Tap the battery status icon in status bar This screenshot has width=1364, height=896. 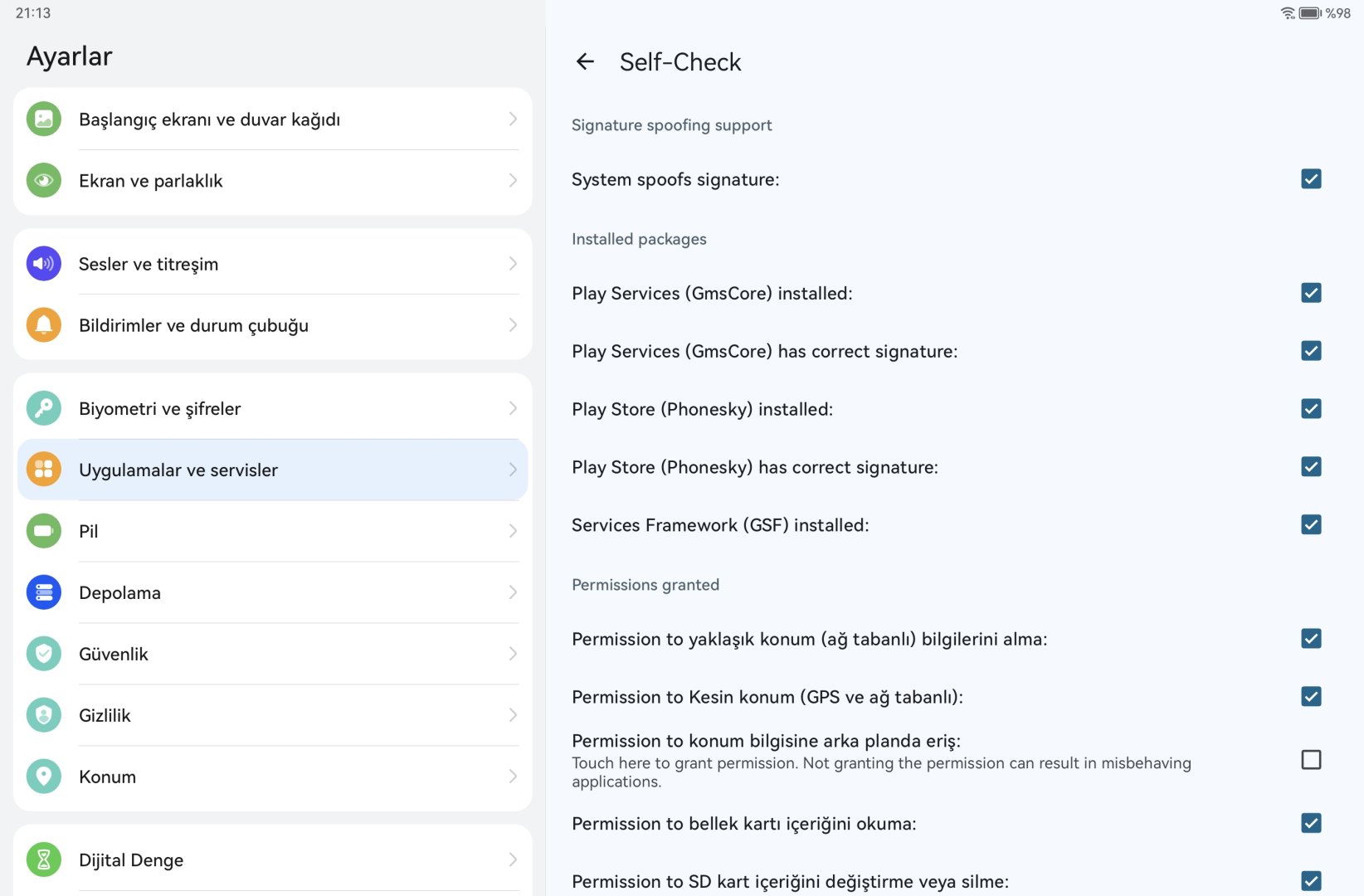[1310, 13]
